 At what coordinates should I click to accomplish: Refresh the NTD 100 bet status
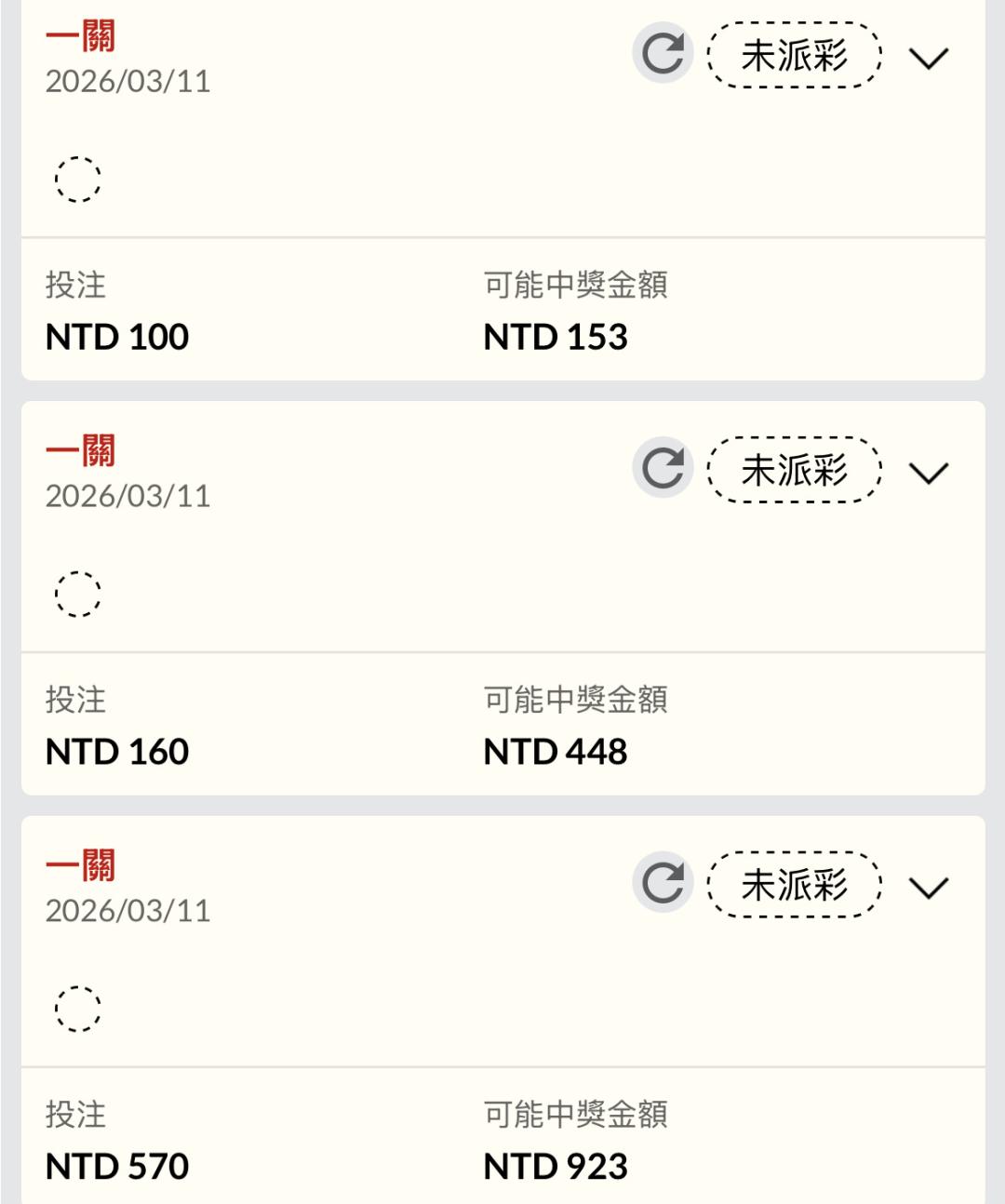pyautogui.click(x=663, y=53)
